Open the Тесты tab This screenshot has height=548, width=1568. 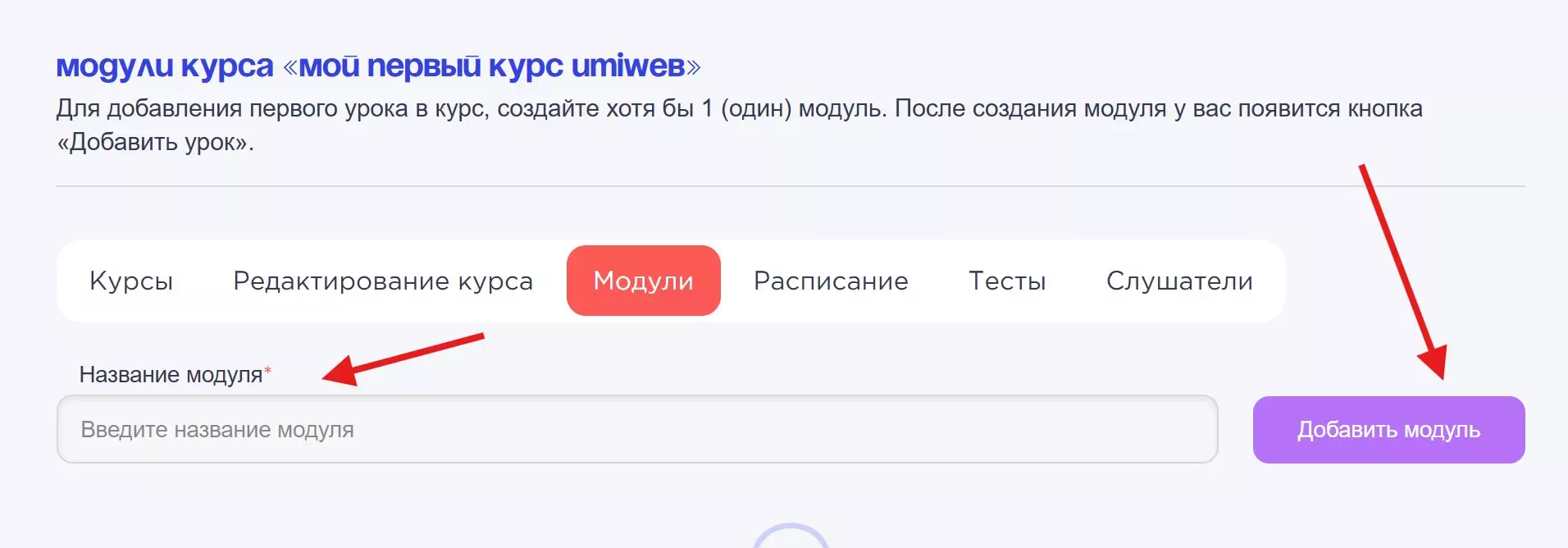pyautogui.click(x=1007, y=281)
